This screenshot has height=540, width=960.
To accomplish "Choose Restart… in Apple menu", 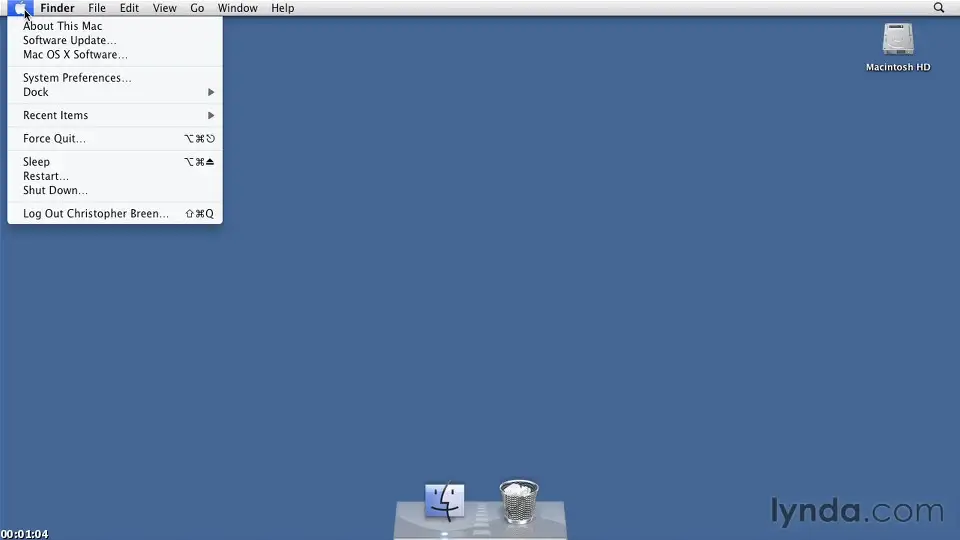I will 114,176.
